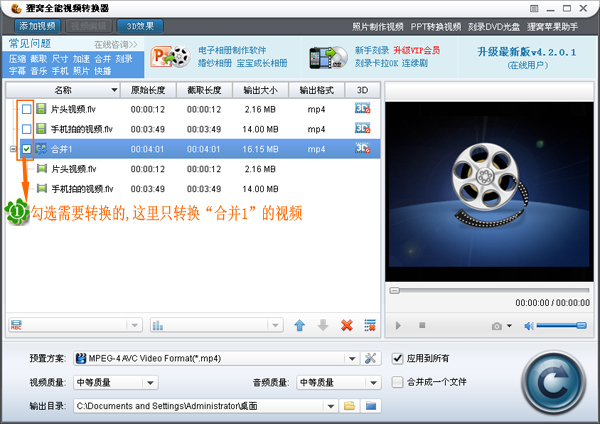
Task: Click the stop button under preview
Action: tap(422, 325)
